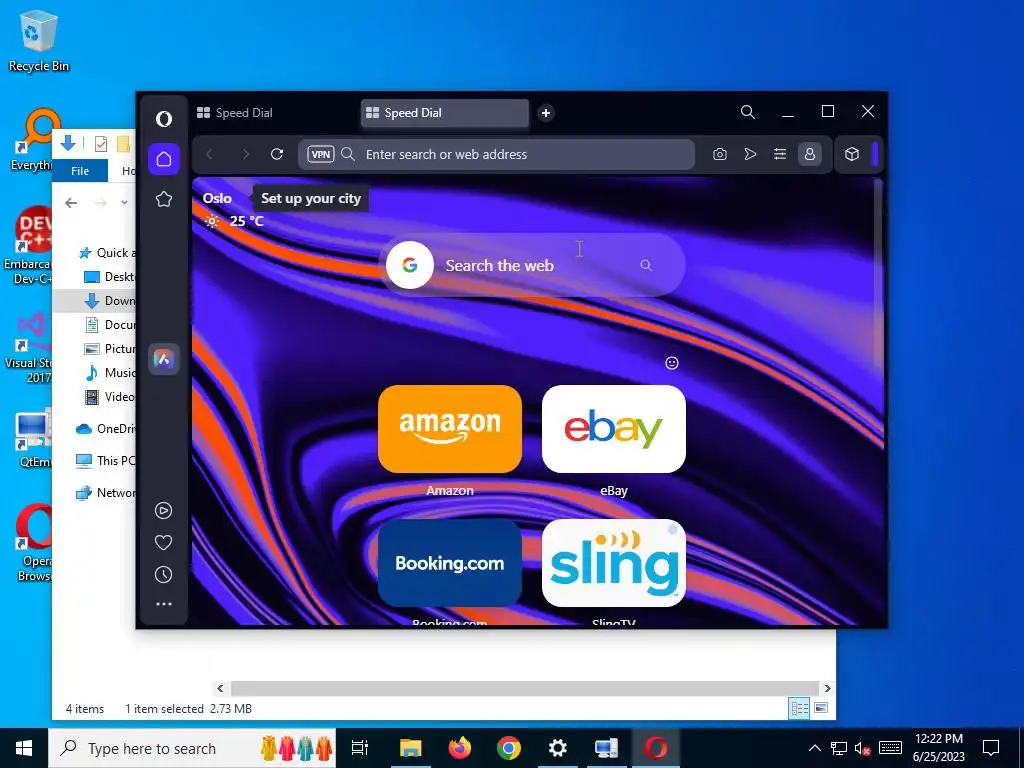Screen dimensions: 1024x768
Task: Open Task View on the taskbar
Action: tap(360, 748)
